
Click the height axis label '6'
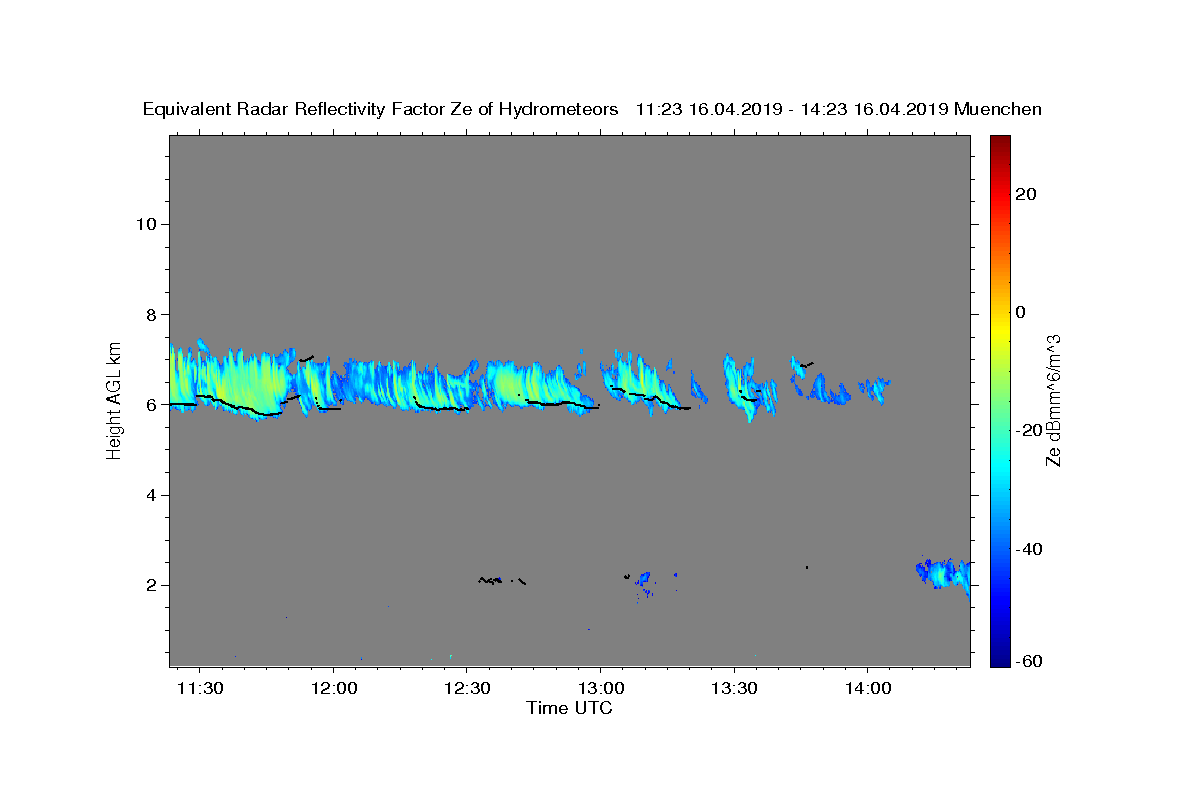pyautogui.click(x=150, y=404)
